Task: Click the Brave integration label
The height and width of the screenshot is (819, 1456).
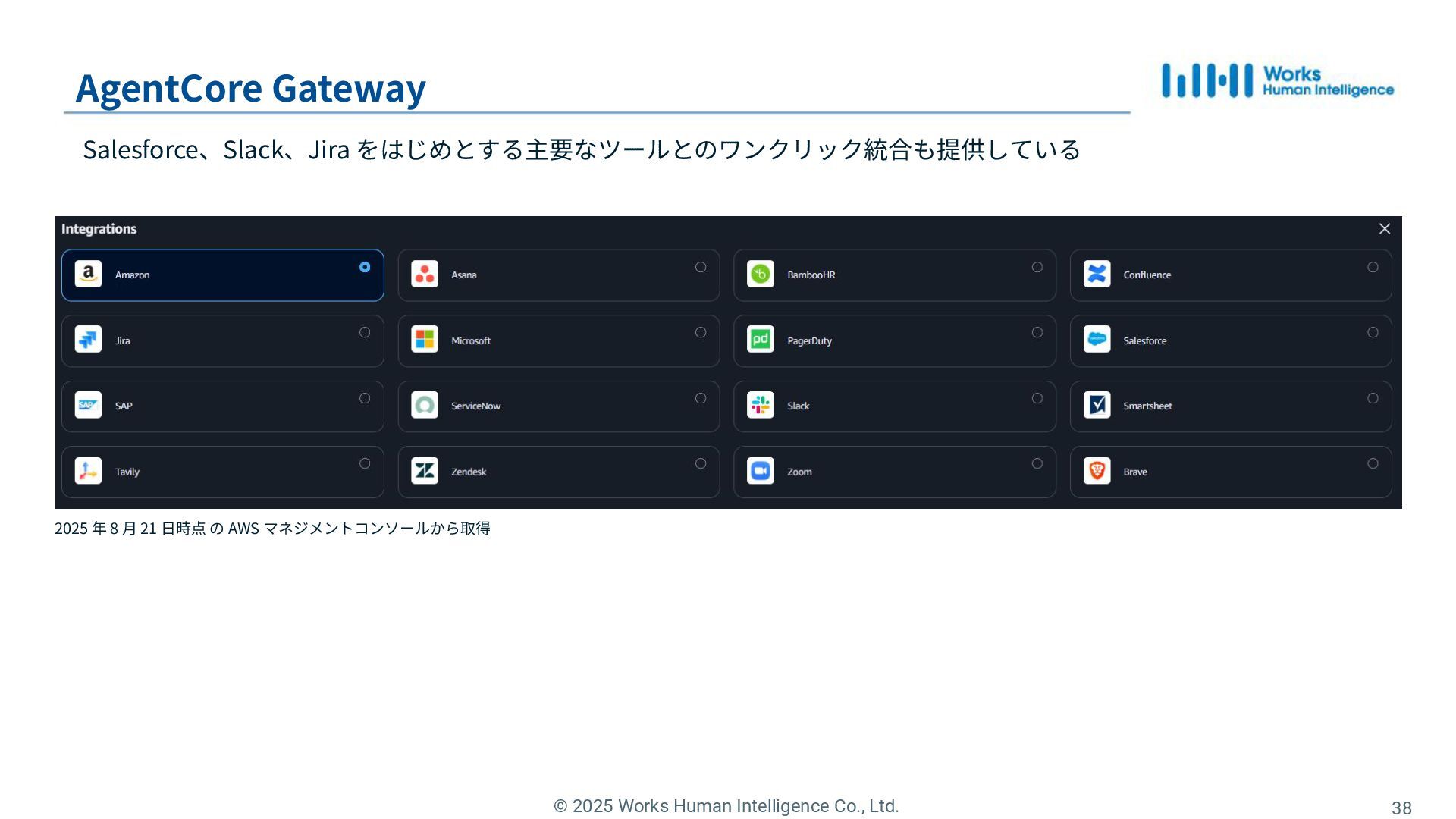Action: coord(1134,472)
